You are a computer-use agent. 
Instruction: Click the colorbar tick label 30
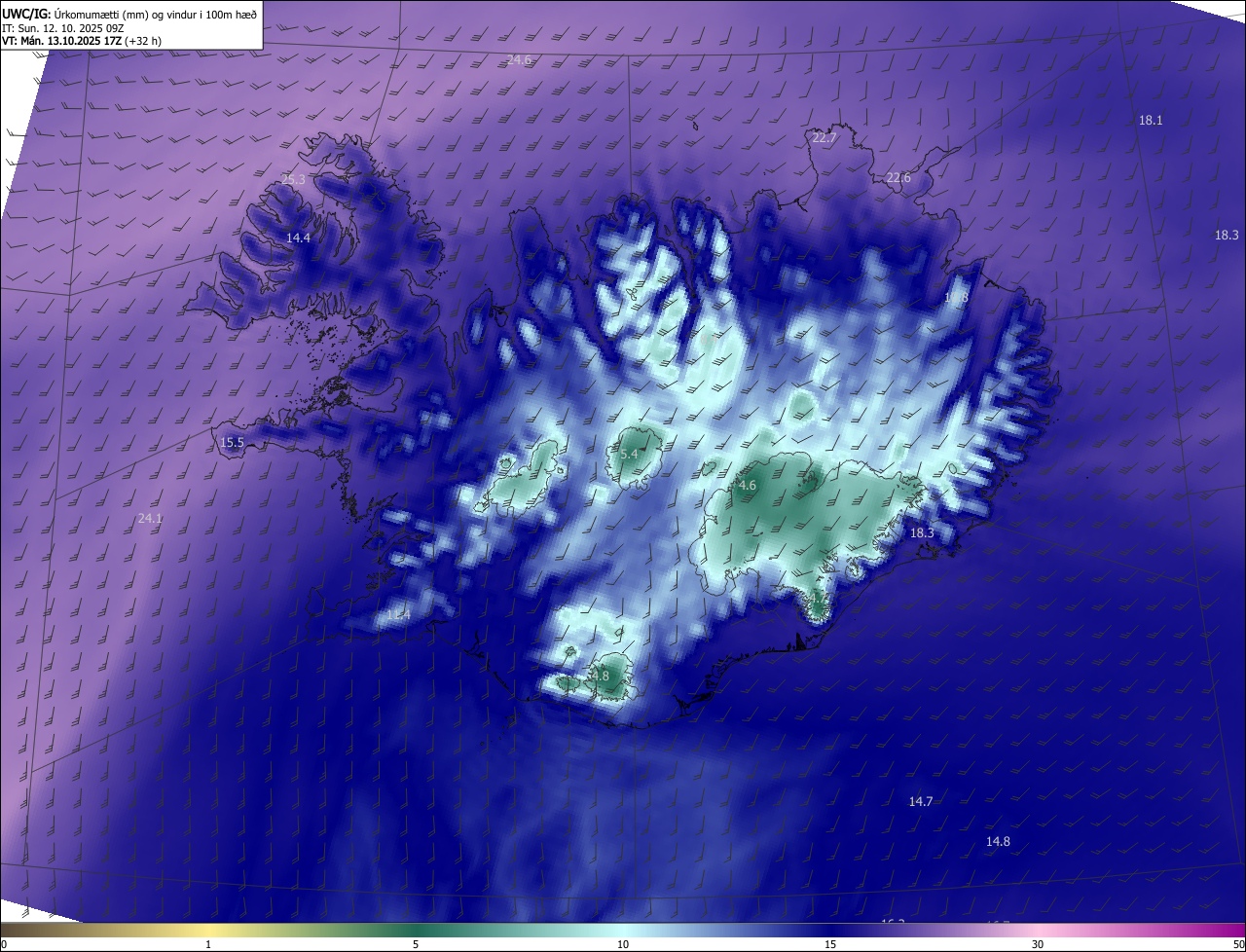coord(1038,944)
